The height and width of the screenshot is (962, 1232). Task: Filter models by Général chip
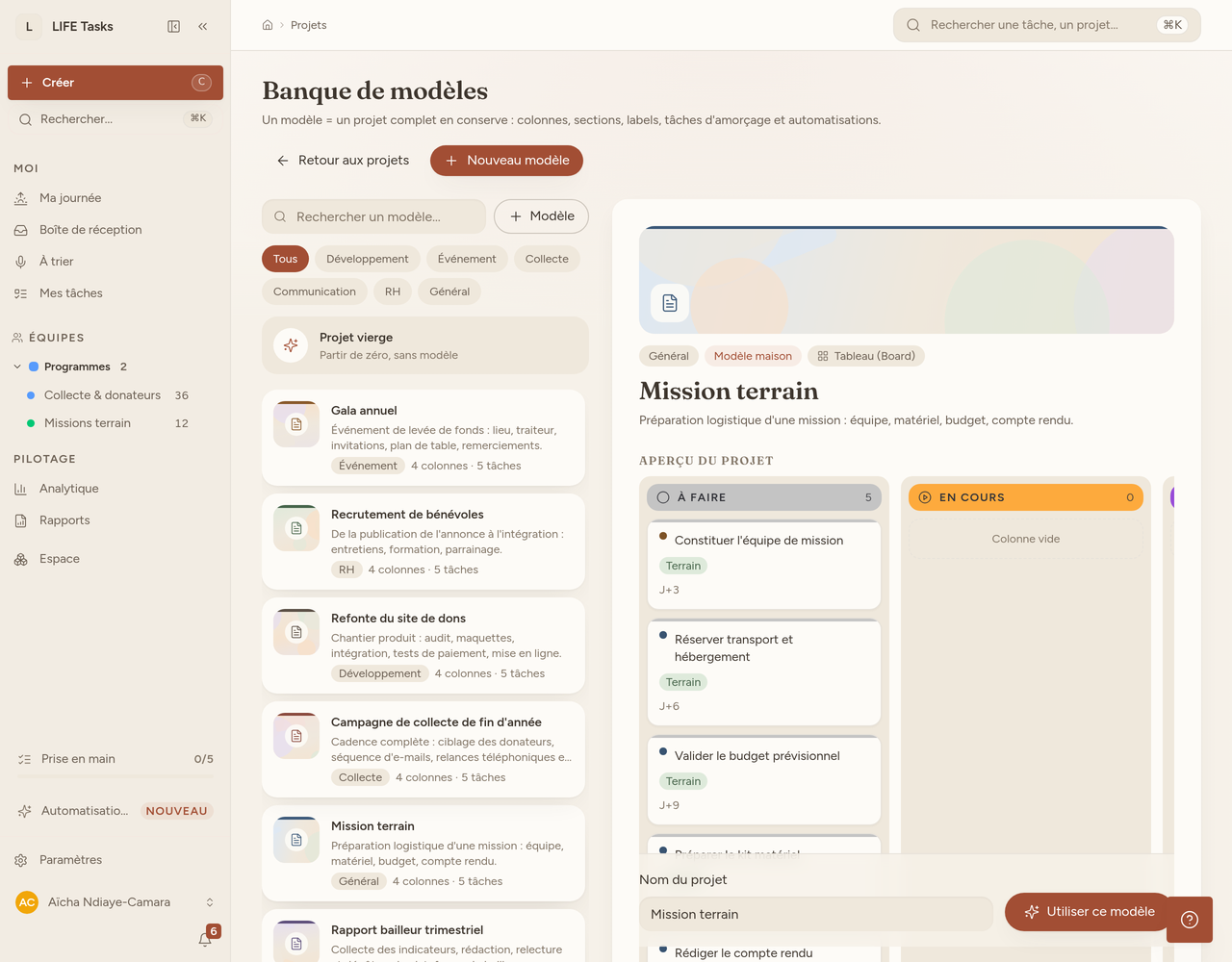(x=449, y=291)
